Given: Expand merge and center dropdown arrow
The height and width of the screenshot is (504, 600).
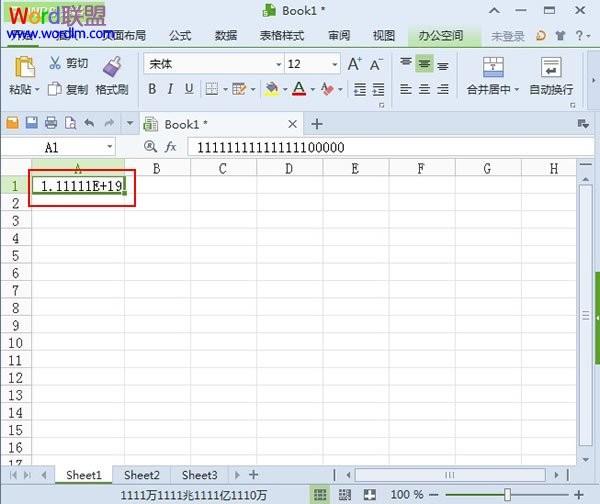Looking at the screenshot, I should [x=517, y=90].
